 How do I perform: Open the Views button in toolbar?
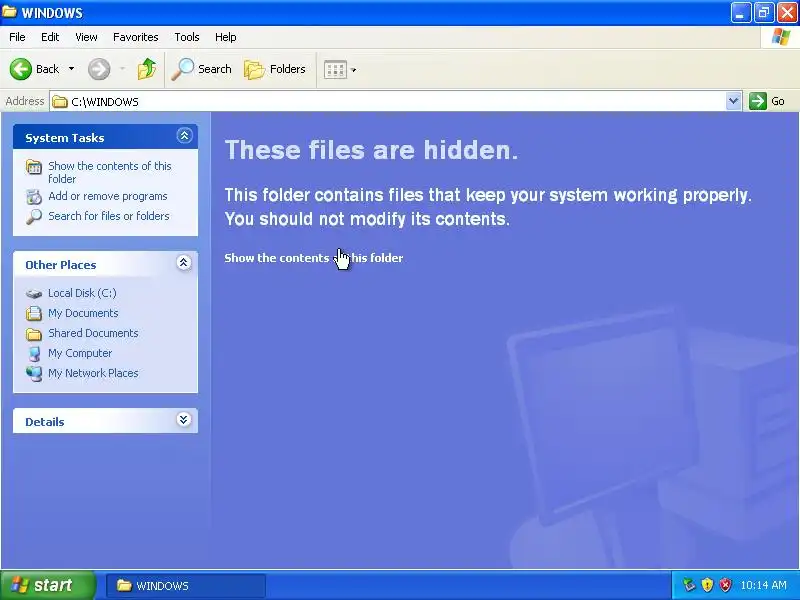pyautogui.click(x=335, y=69)
